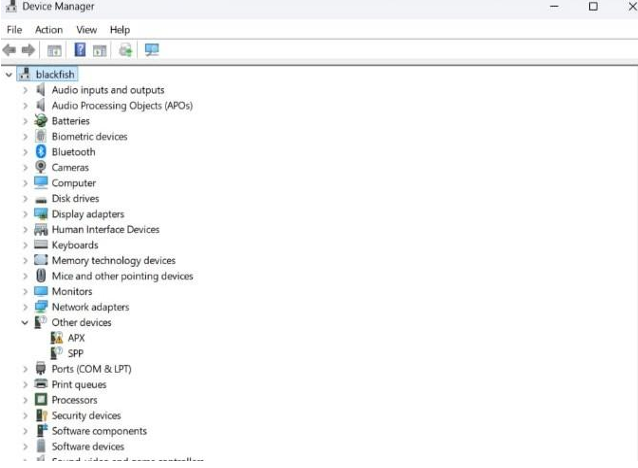Screen dimensions: 638x468
Task: Click the Security devices key icon
Action: click(42, 415)
